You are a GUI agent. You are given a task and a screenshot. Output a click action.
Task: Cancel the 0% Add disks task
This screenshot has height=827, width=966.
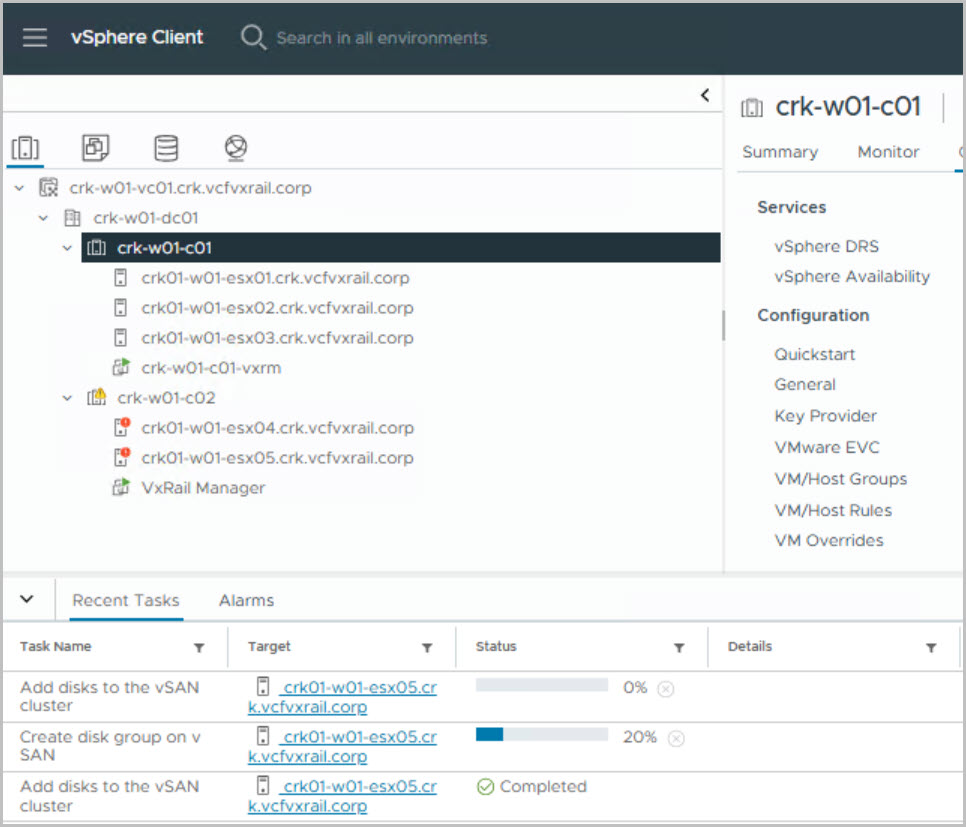[666, 688]
